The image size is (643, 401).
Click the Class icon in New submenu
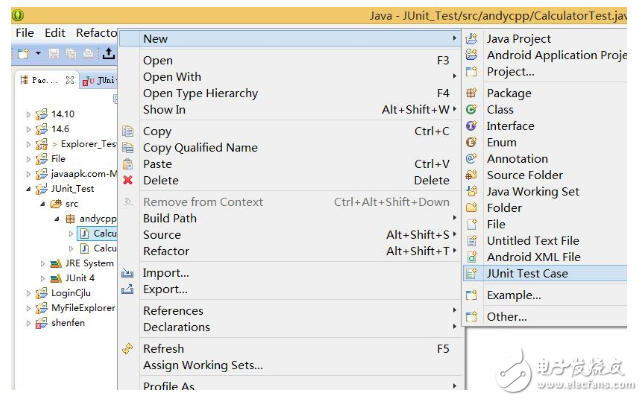click(472, 110)
